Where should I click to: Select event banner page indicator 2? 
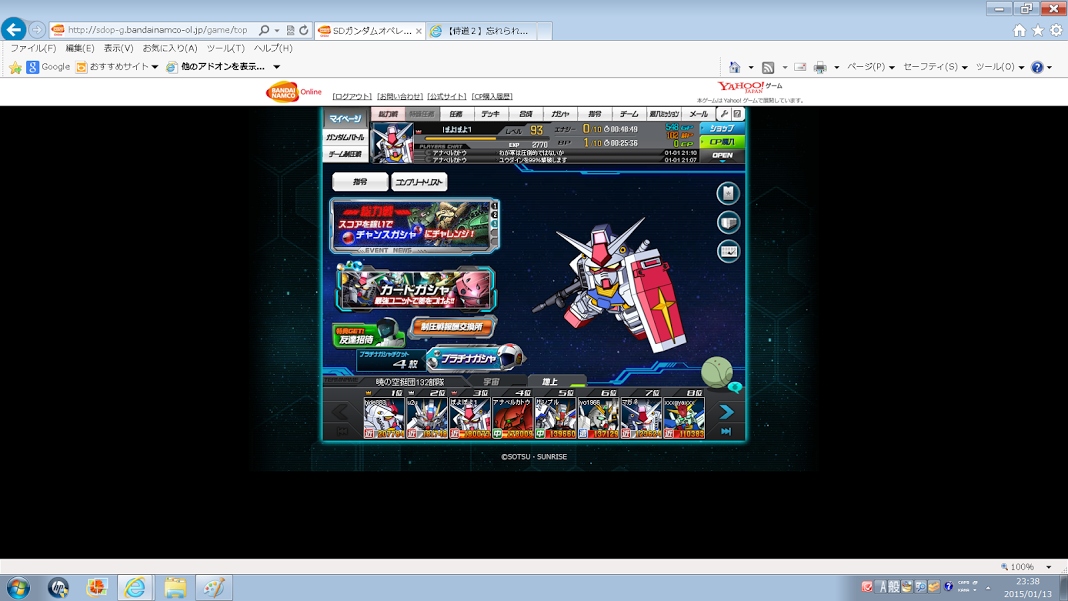[x=495, y=215]
